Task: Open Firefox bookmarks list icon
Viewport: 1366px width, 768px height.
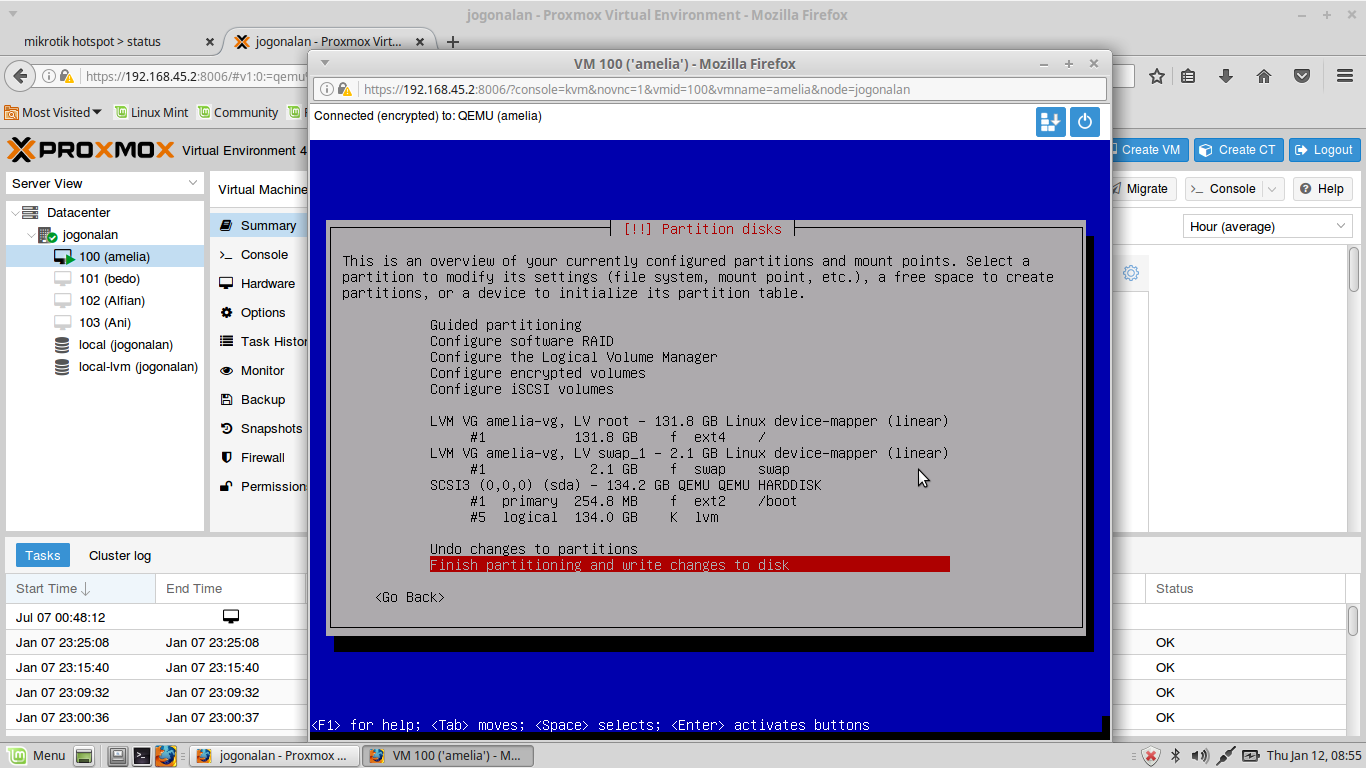Action: point(1188,76)
